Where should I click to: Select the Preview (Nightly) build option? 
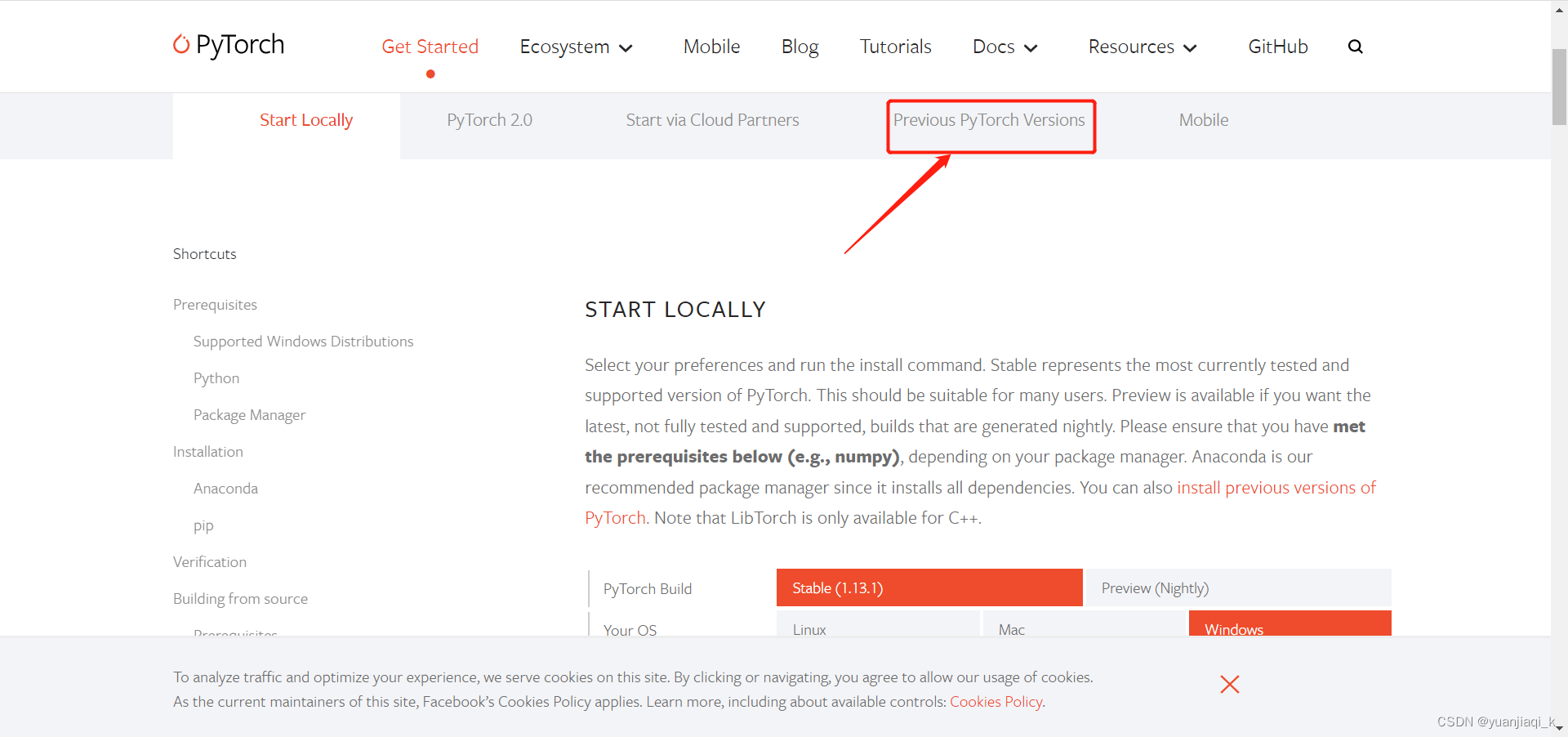[1239, 587]
